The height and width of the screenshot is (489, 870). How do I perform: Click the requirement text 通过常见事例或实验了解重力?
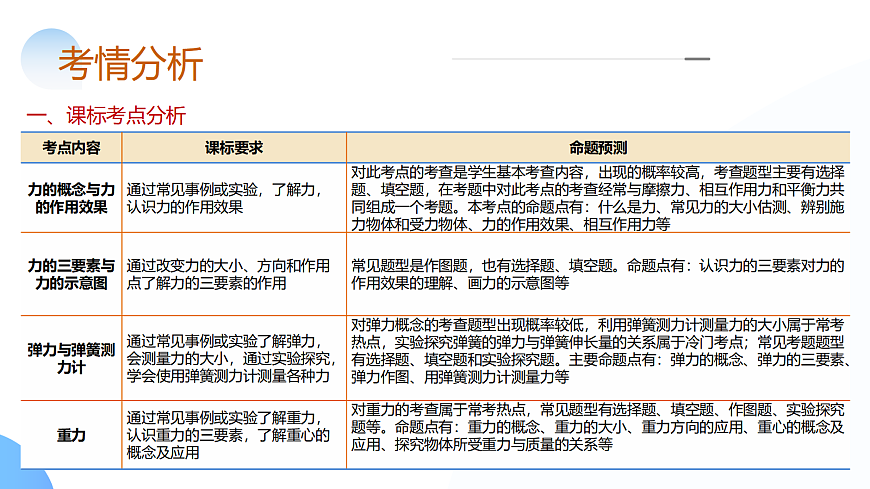point(228,435)
